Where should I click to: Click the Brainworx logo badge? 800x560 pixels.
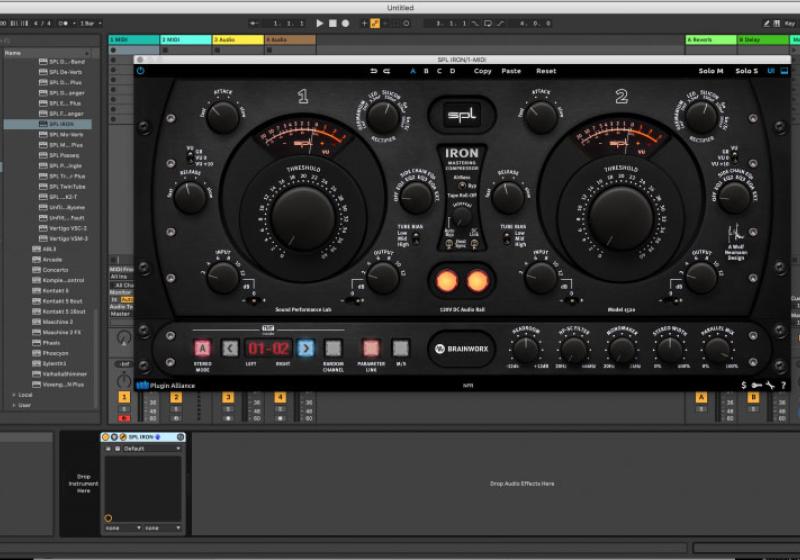click(x=462, y=349)
